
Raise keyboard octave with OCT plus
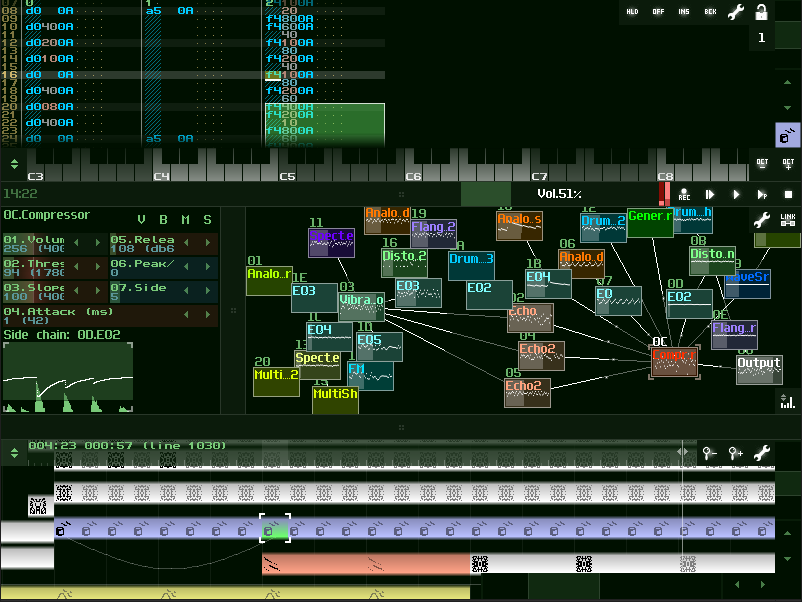coord(788,164)
